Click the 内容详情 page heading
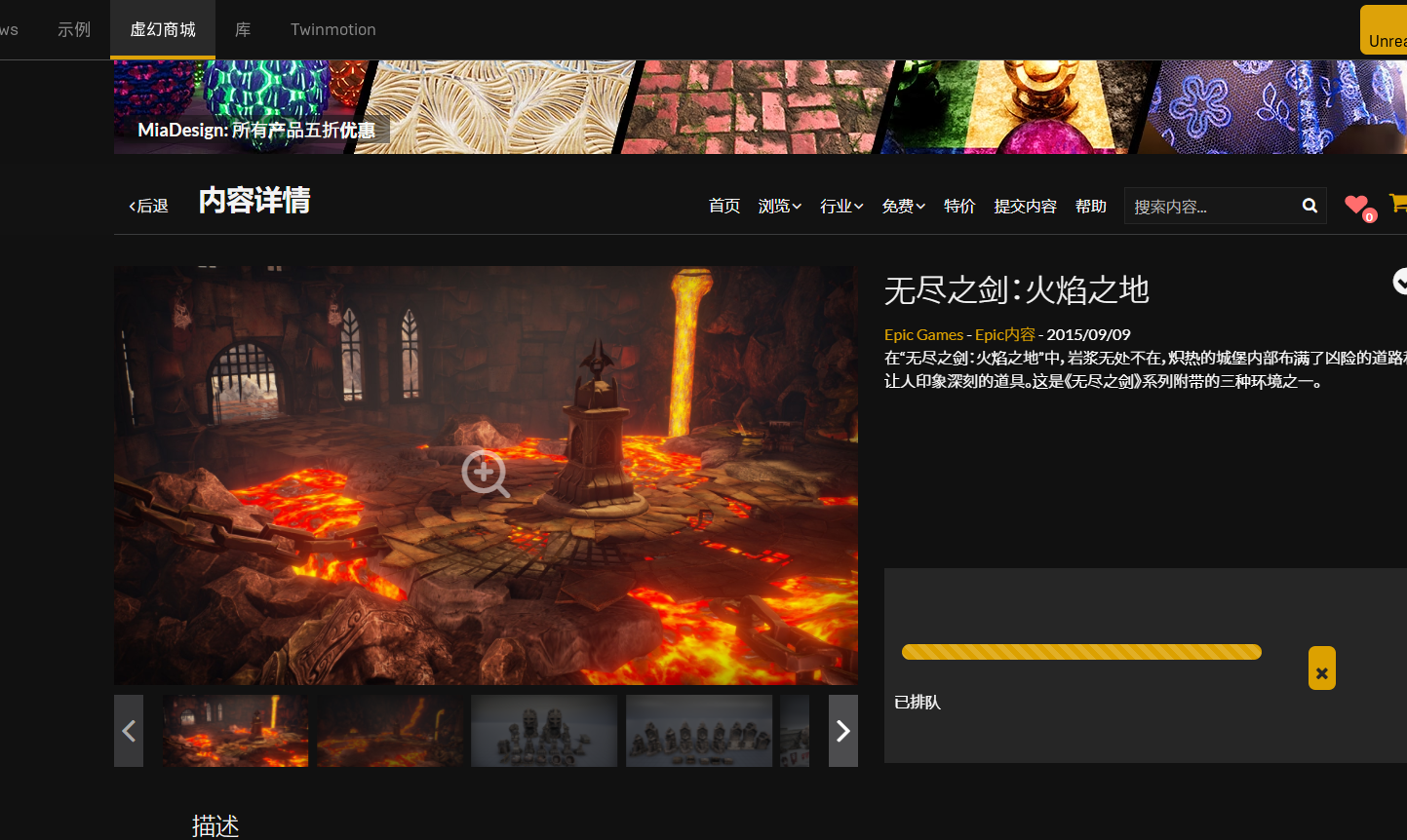Viewport: 1407px width, 840px height. click(x=254, y=201)
